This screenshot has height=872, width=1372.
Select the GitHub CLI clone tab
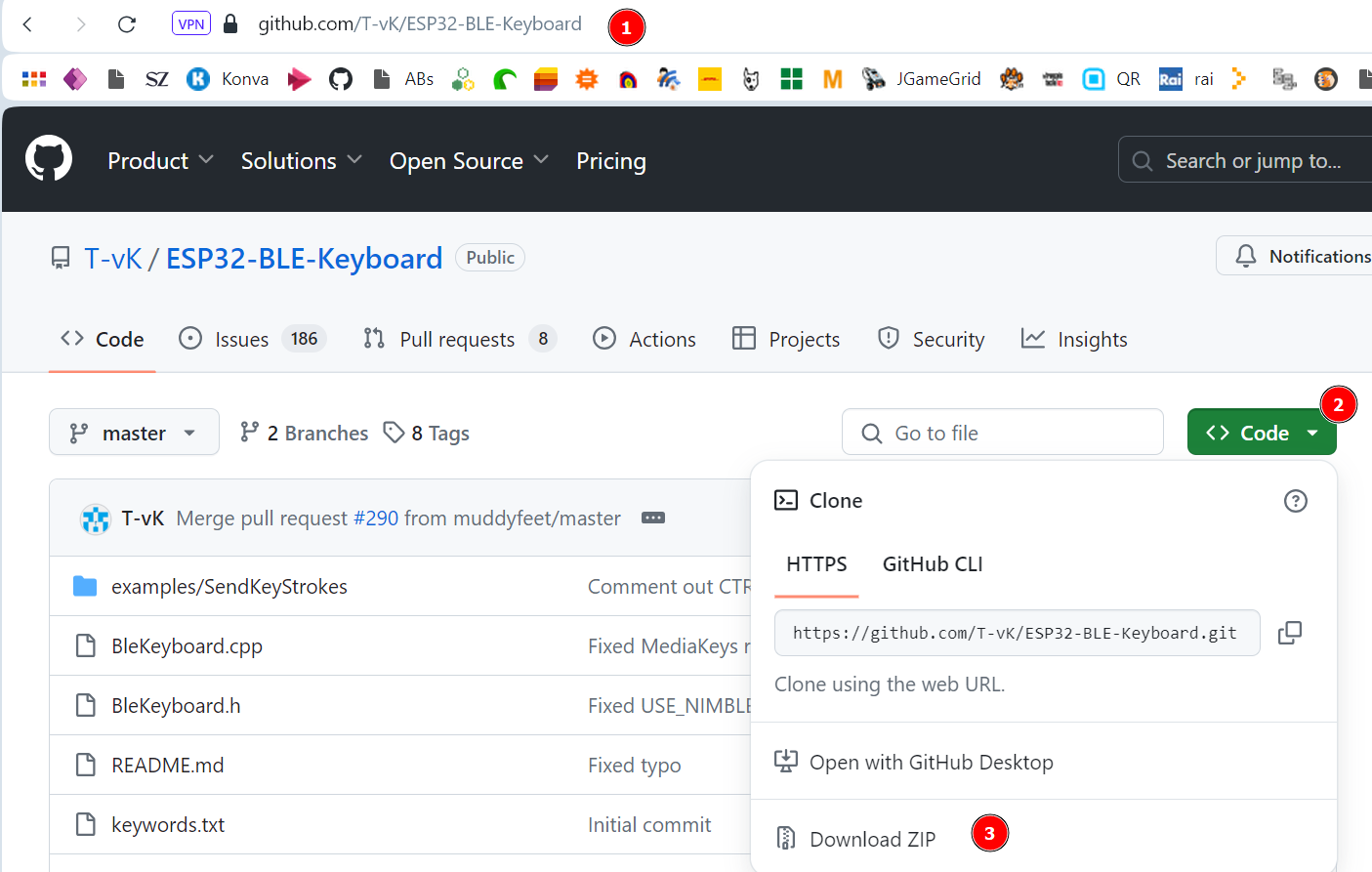pos(933,564)
